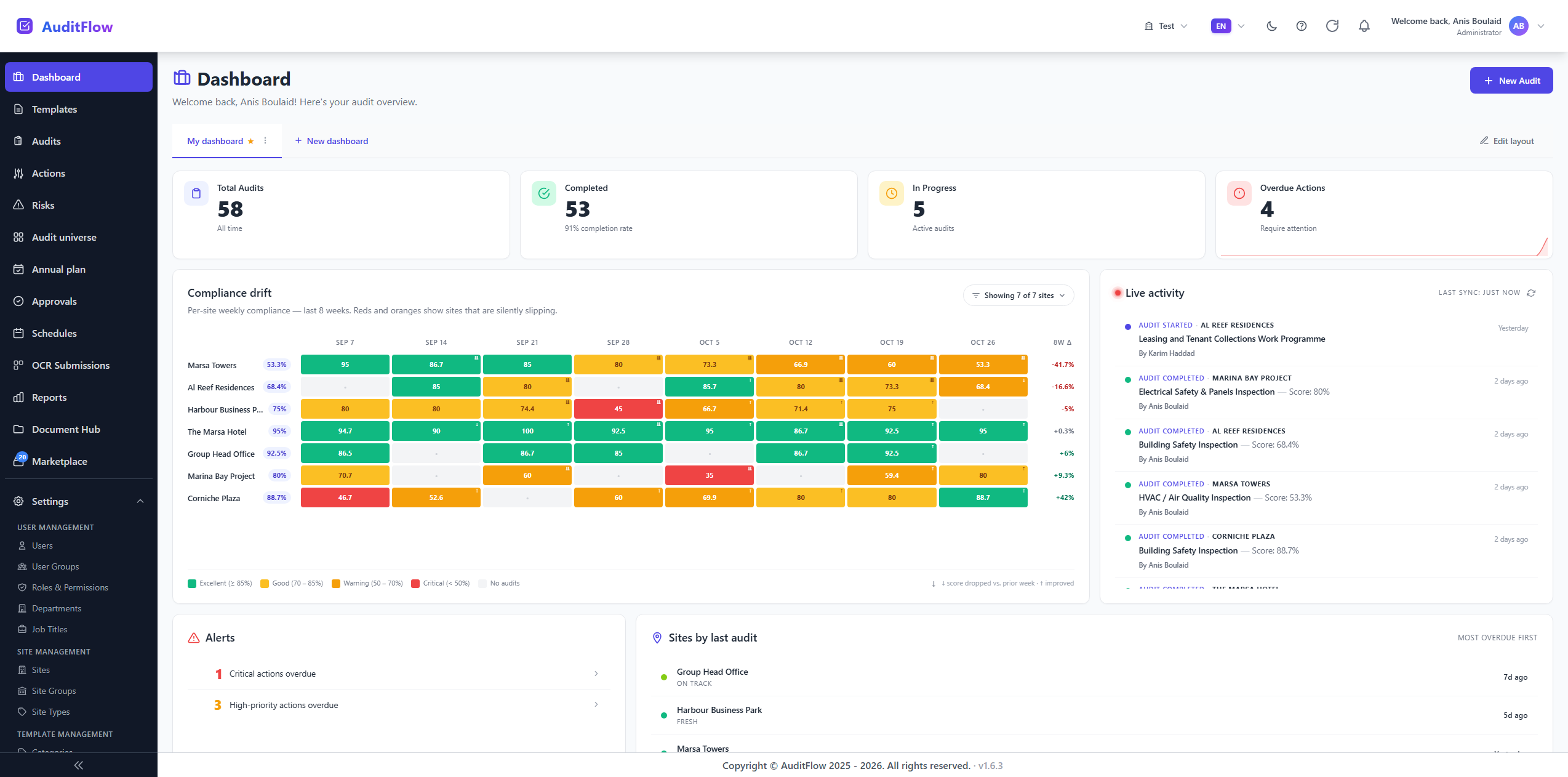
Task: Collapse the sidebar with double chevron
Action: click(78, 765)
